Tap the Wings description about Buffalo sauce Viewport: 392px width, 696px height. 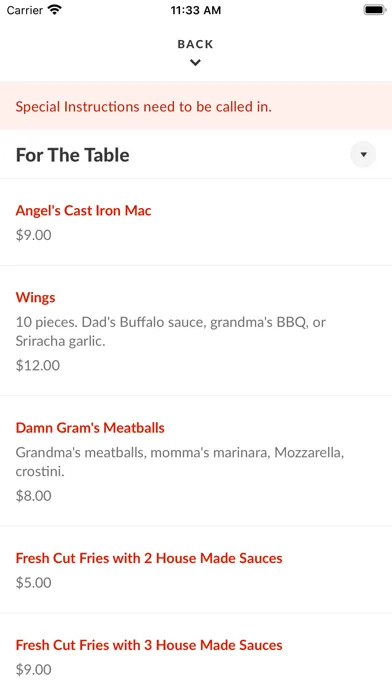(171, 332)
